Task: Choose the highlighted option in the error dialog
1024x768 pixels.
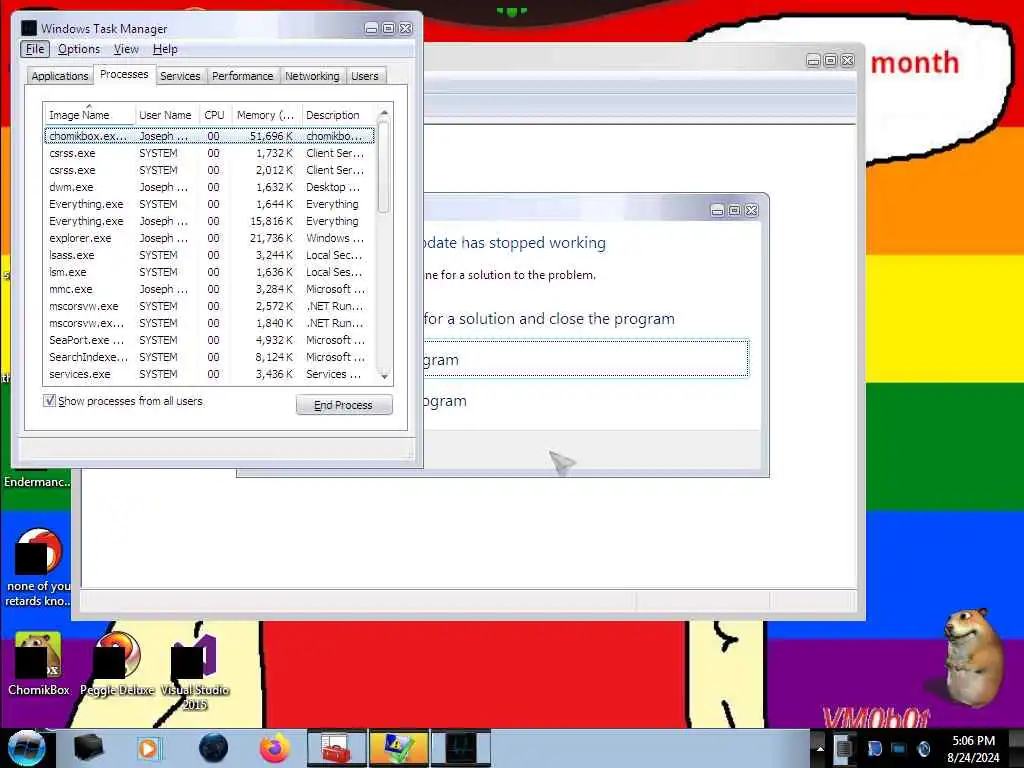Action: 586,359
